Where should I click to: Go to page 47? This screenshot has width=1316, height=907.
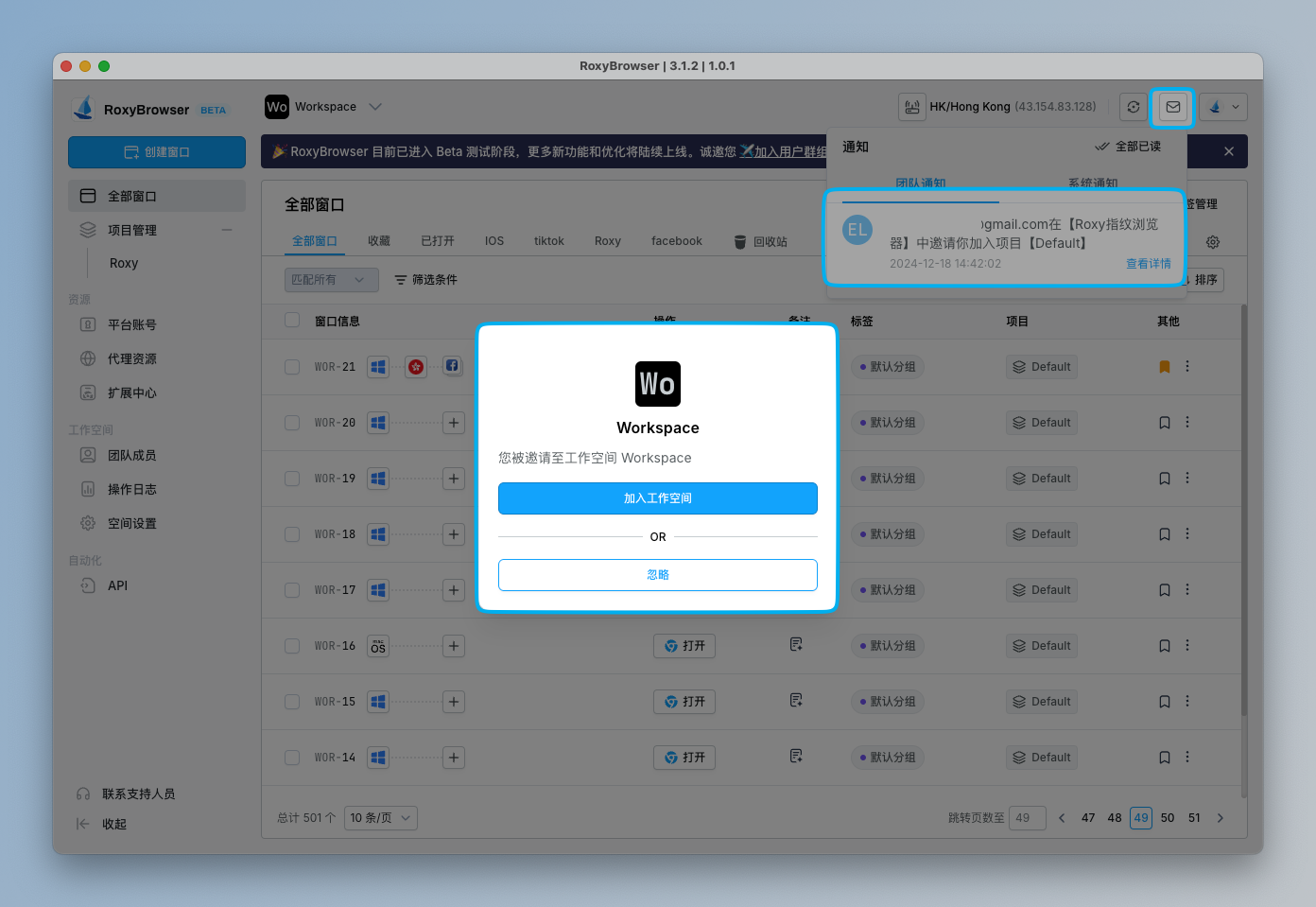1088,818
